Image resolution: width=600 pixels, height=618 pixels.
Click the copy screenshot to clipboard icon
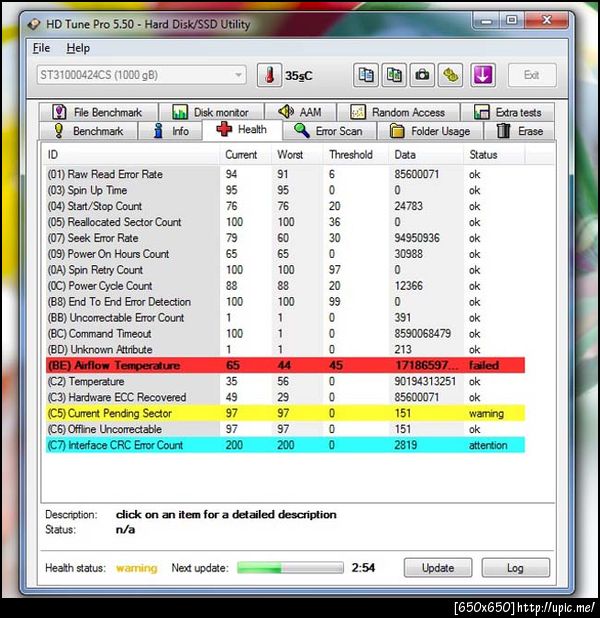pyautogui.click(x=394, y=75)
